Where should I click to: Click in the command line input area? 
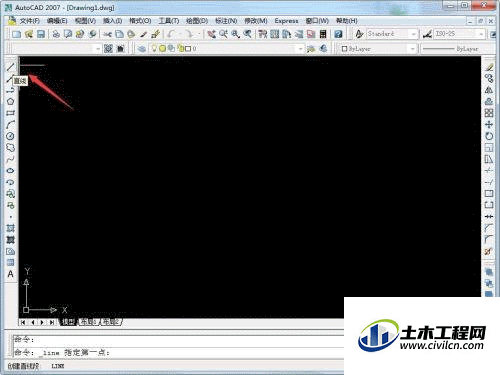pos(178,352)
